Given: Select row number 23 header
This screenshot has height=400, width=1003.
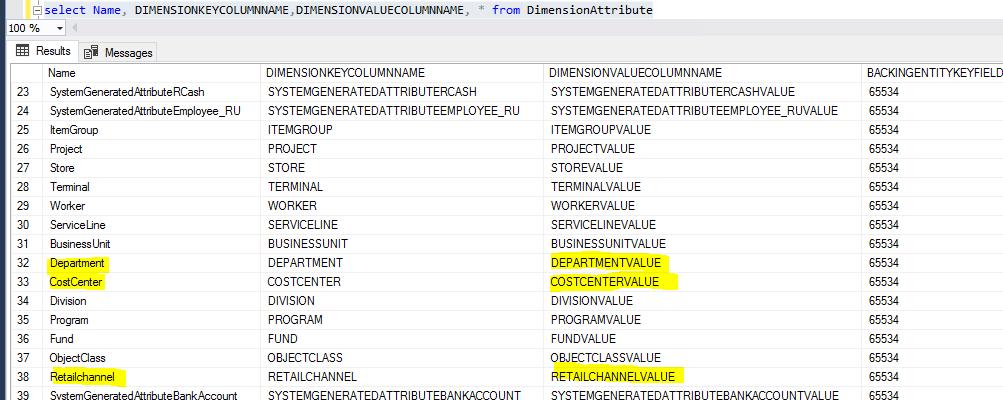Looking at the screenshot, I should point(26,92).
